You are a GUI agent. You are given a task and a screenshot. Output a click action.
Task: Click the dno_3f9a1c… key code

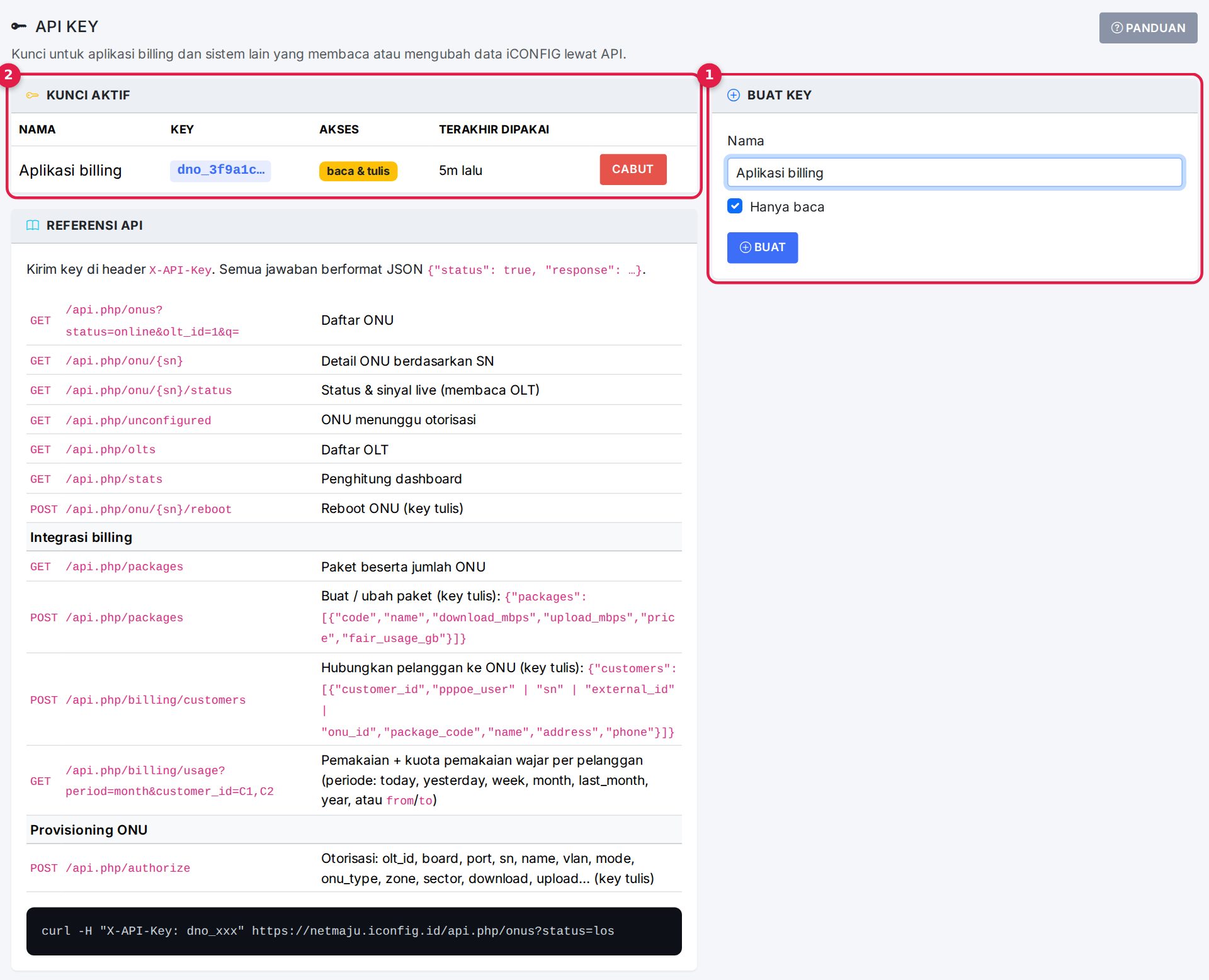(220, 170)
